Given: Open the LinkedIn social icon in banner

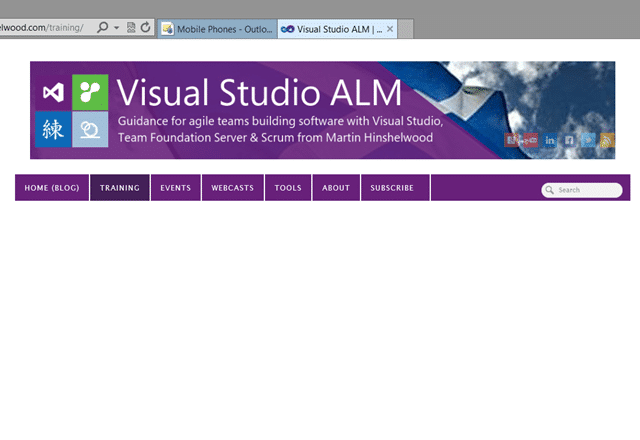Looking at the screenshot, I should (x=550, y=140).
